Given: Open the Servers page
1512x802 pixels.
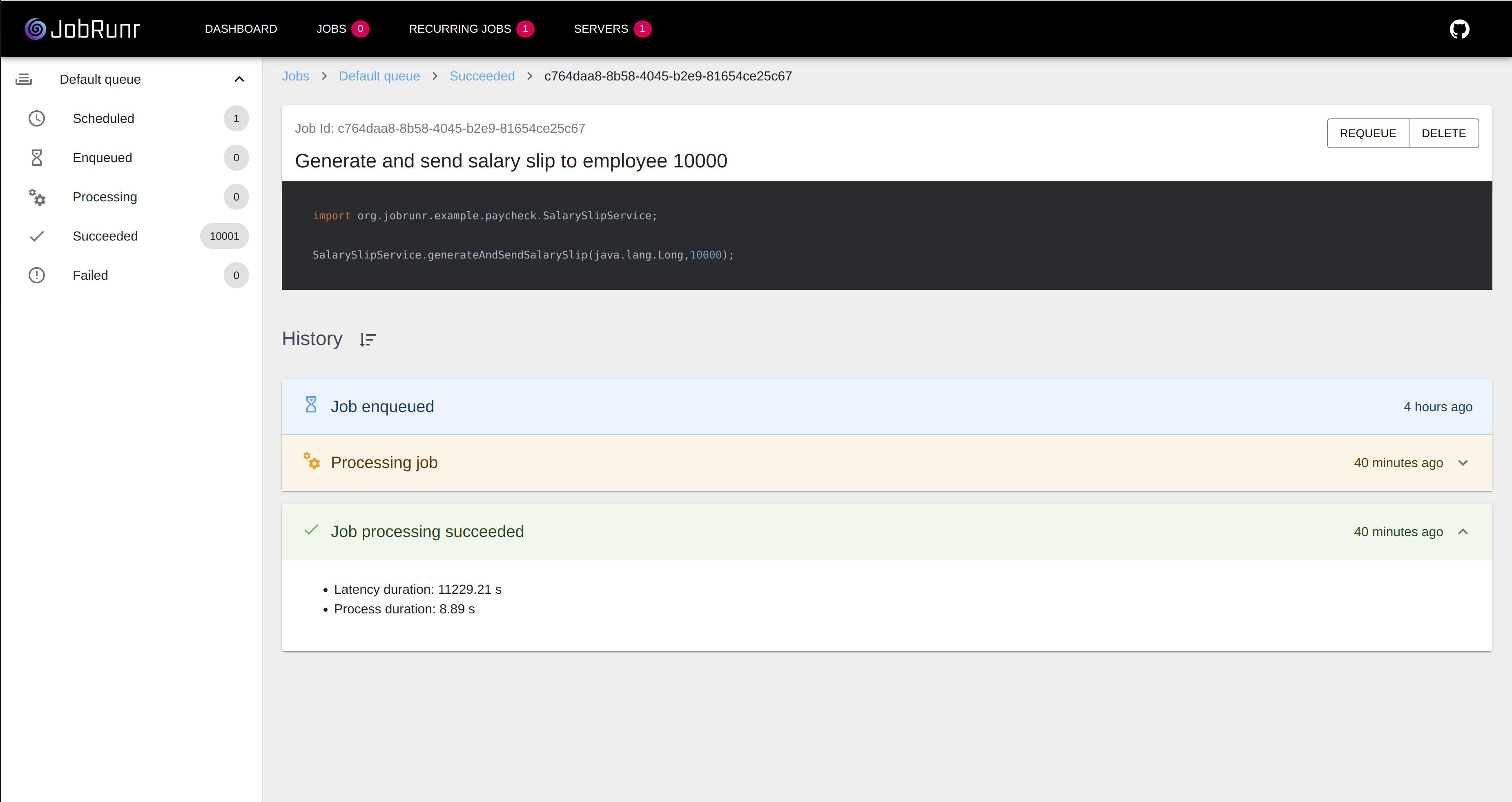Looking at the screenshot, I should (600, 29).
